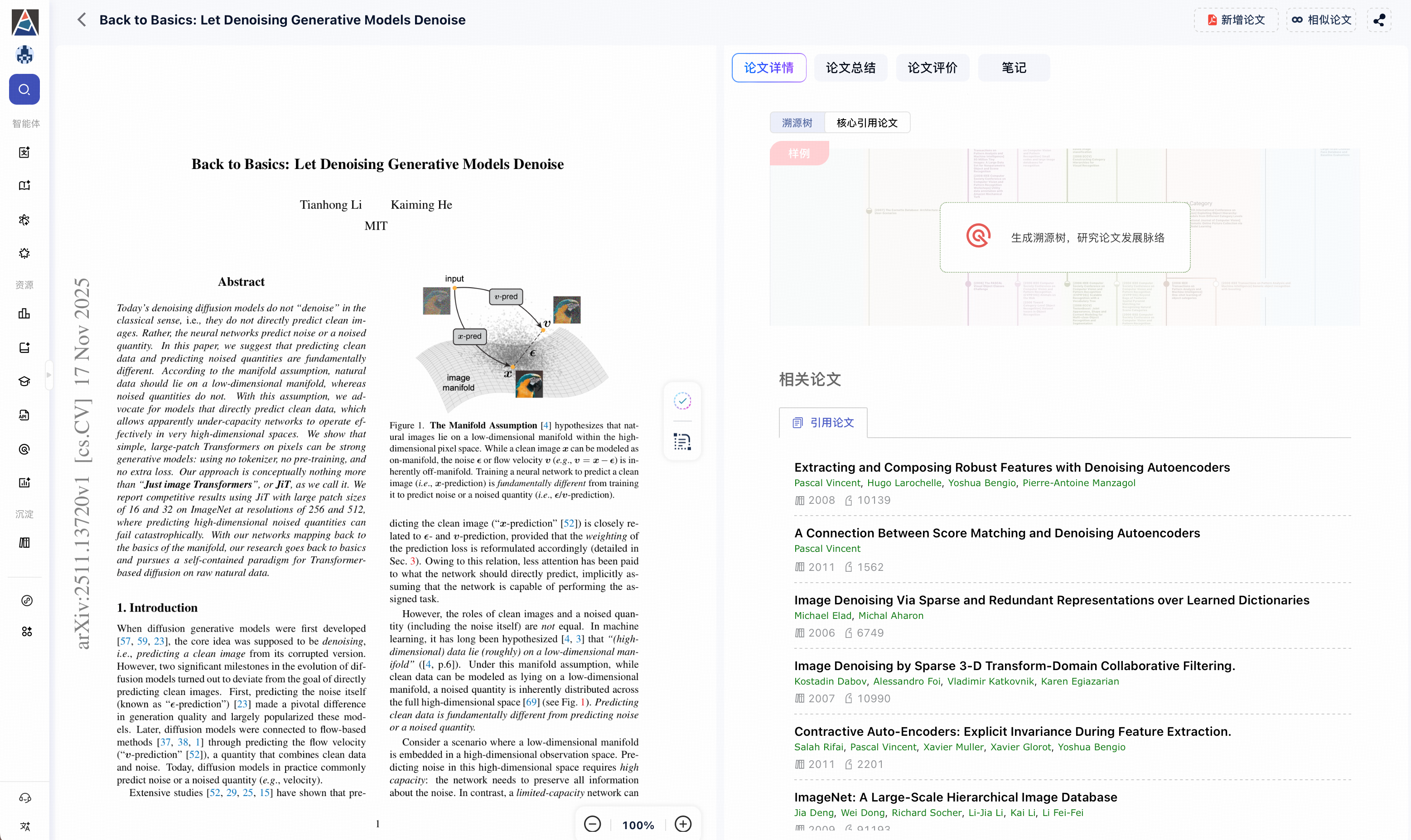The width and height of the screenshot is (1411, 840).
Task: Click the language translate icon in sidebar bottom
Action: [25, 826]
